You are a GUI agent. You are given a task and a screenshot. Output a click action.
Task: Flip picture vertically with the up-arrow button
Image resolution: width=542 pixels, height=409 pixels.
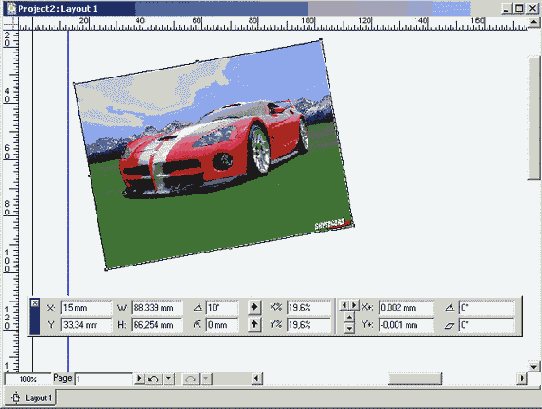tap(254, 324)
